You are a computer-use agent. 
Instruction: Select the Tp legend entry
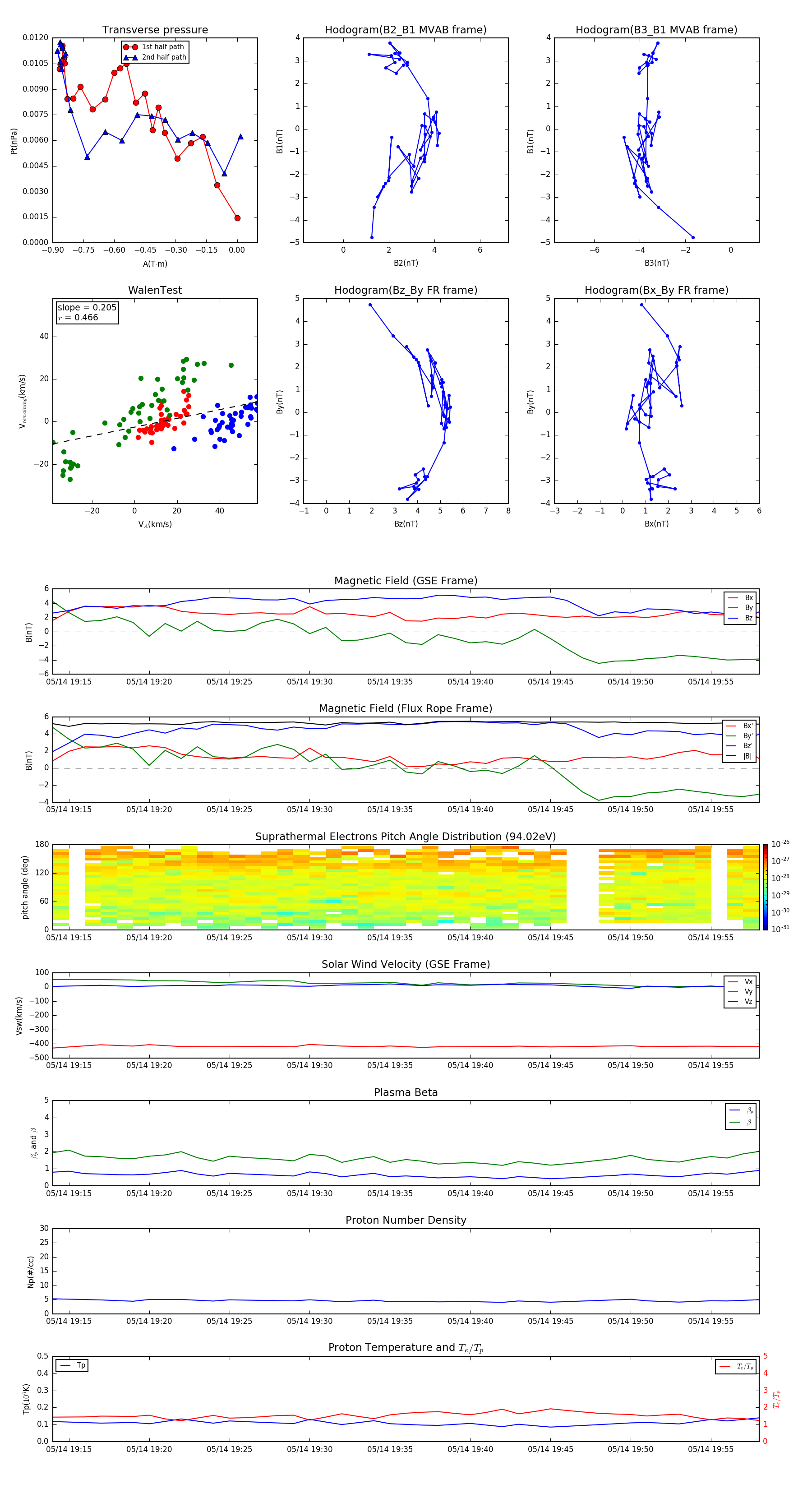pos(72,1365)
